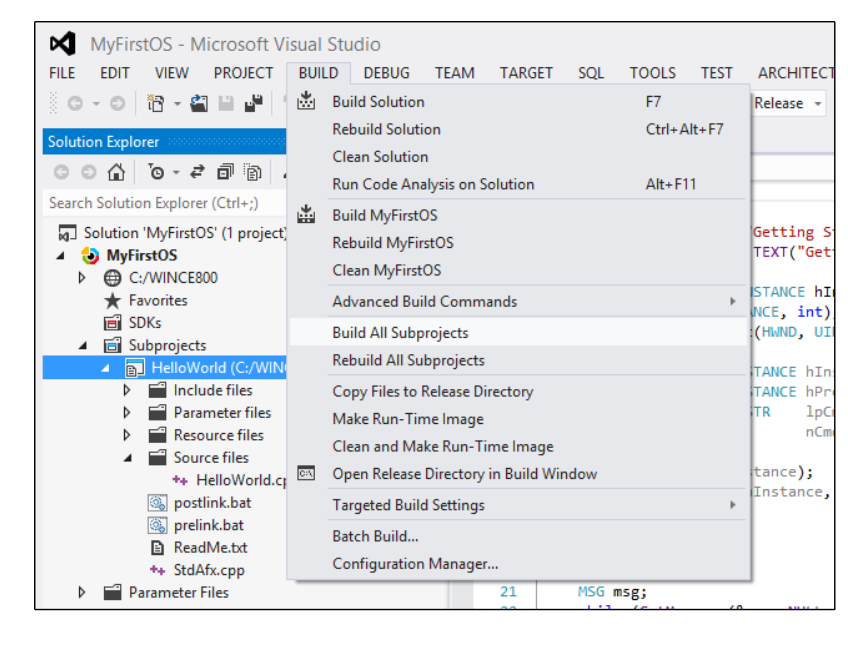848x646 pixels.
Task: Choose Build All Subprojects
Action: [518, 332]
